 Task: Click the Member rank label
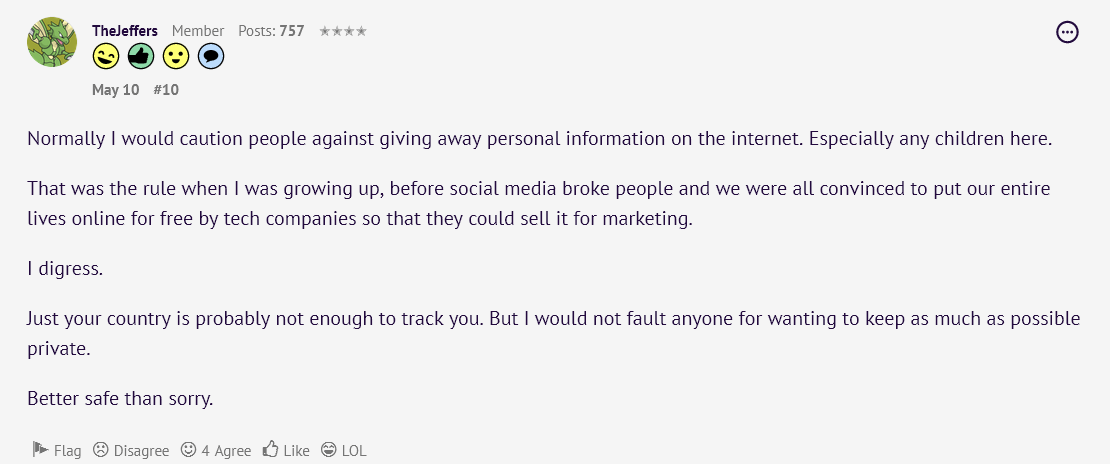(x=198, y=30)
